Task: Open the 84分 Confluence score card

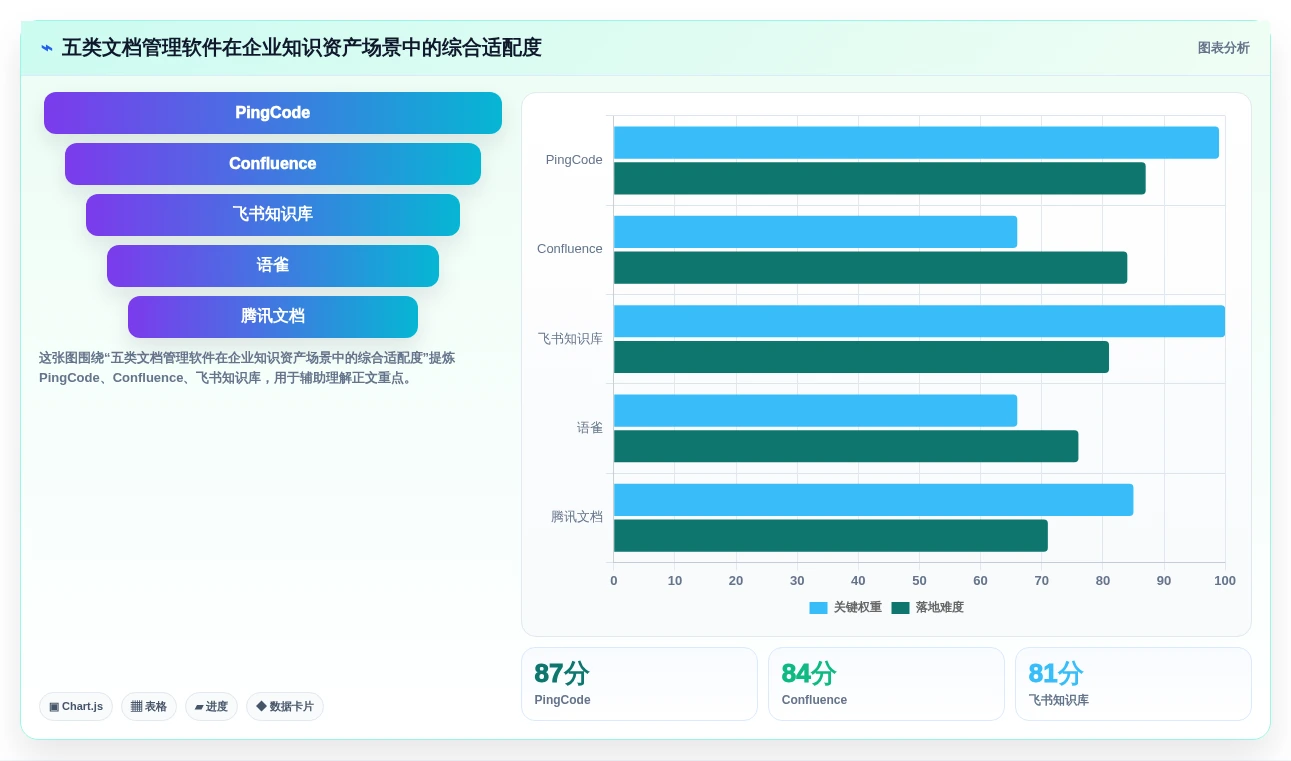Action: click(x=886, y=684)
